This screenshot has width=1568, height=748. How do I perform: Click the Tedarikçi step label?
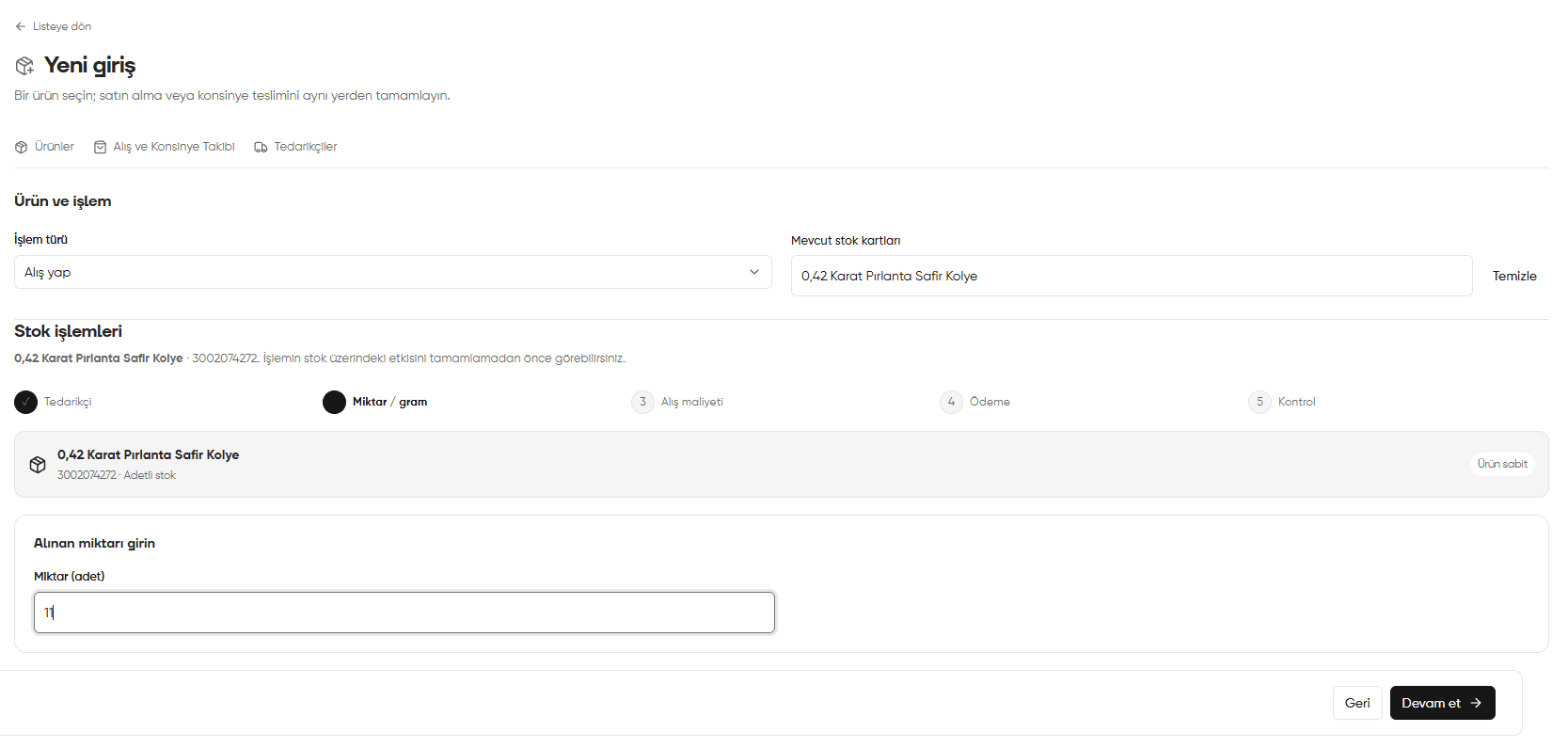click(x=68, y=402)
